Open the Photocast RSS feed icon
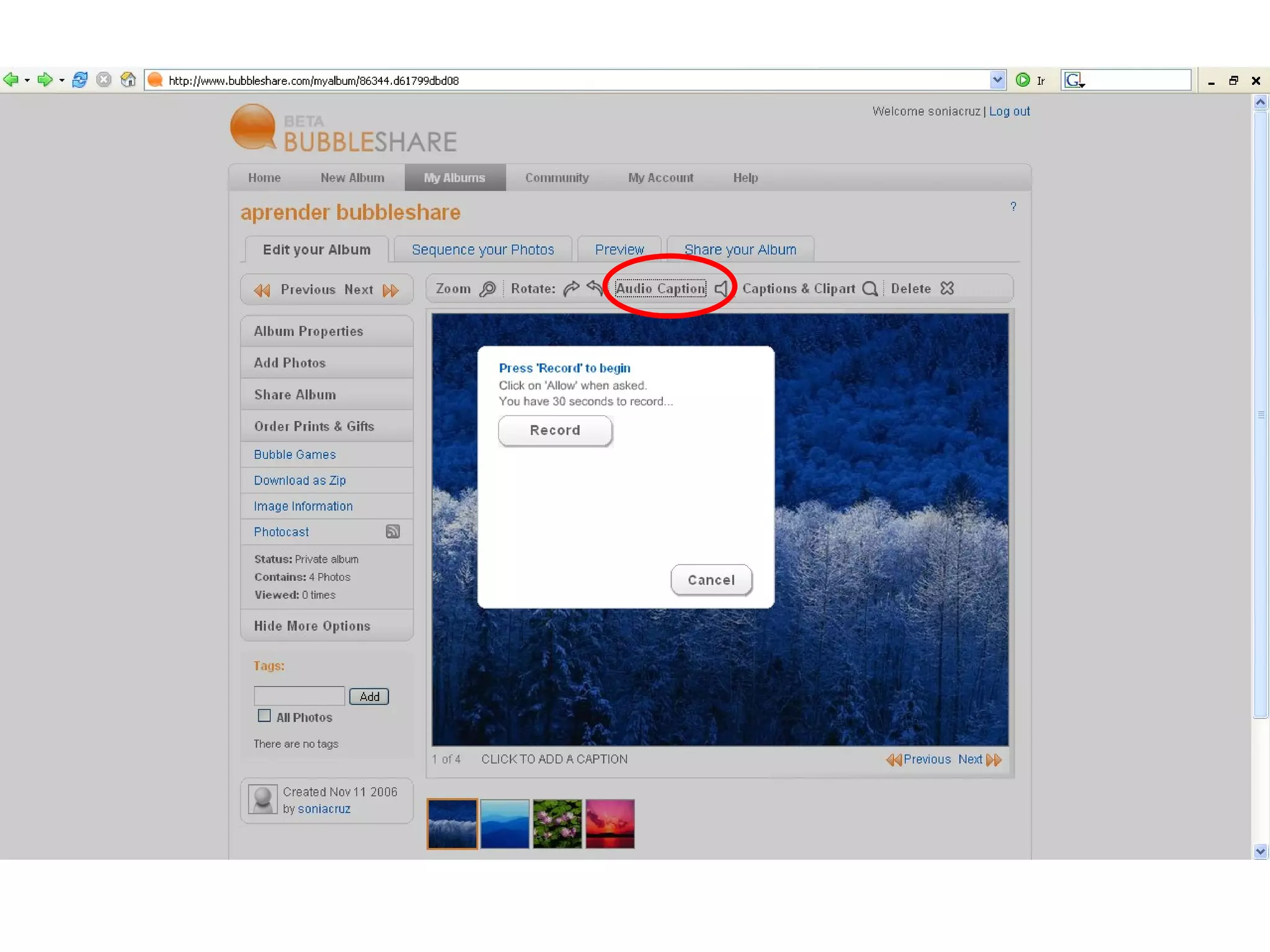Screen dimensions: 1270x952 [393, 532]
